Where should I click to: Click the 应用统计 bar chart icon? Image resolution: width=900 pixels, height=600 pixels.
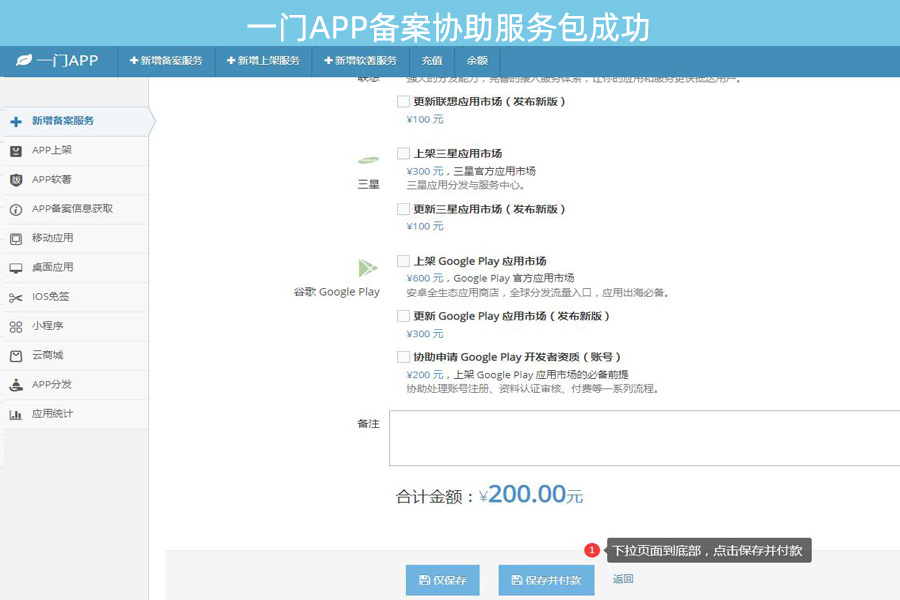point(16,415)
